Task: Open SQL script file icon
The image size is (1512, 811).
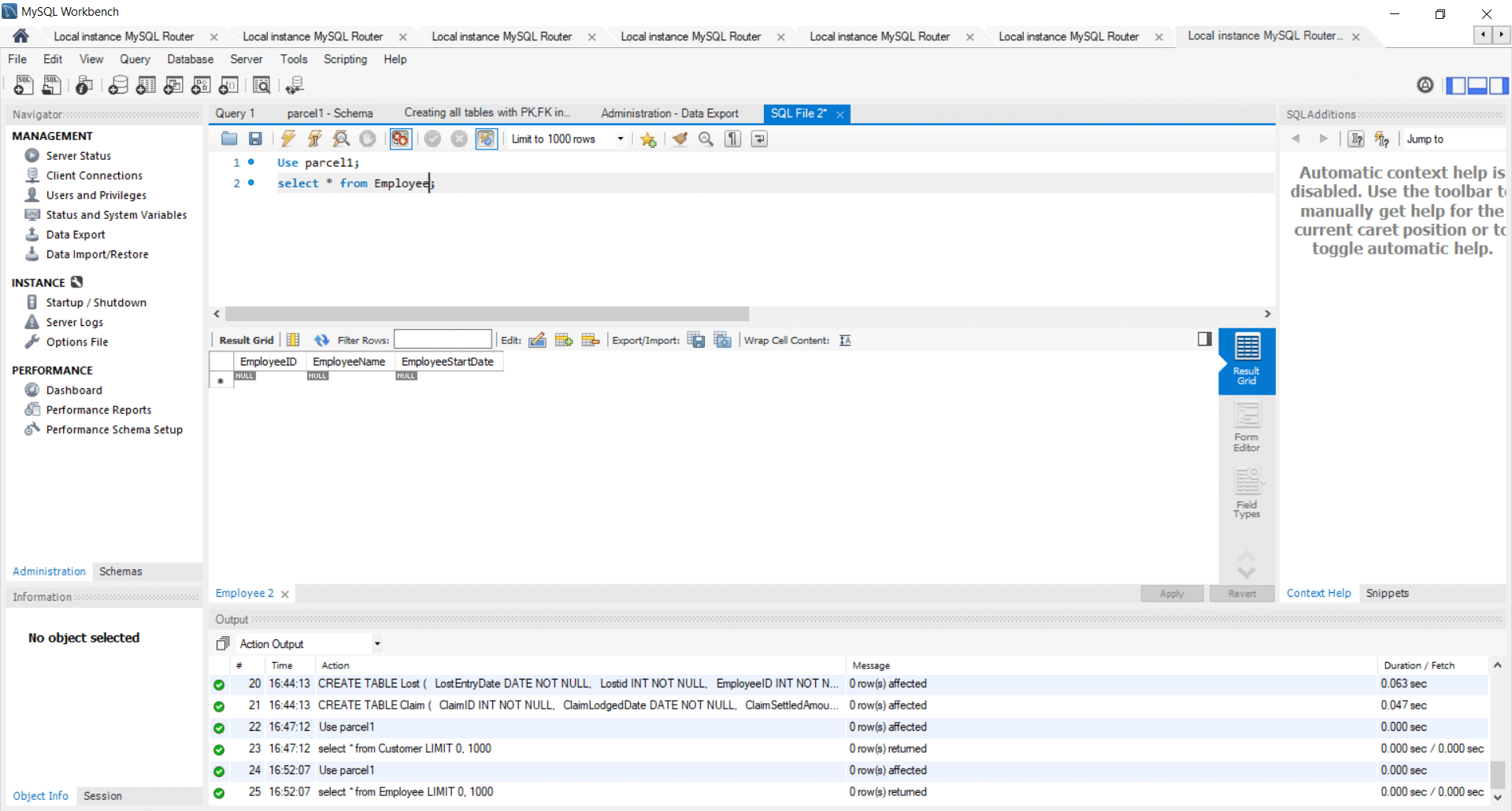Action: pyautogui.click(x=52, y=85)
